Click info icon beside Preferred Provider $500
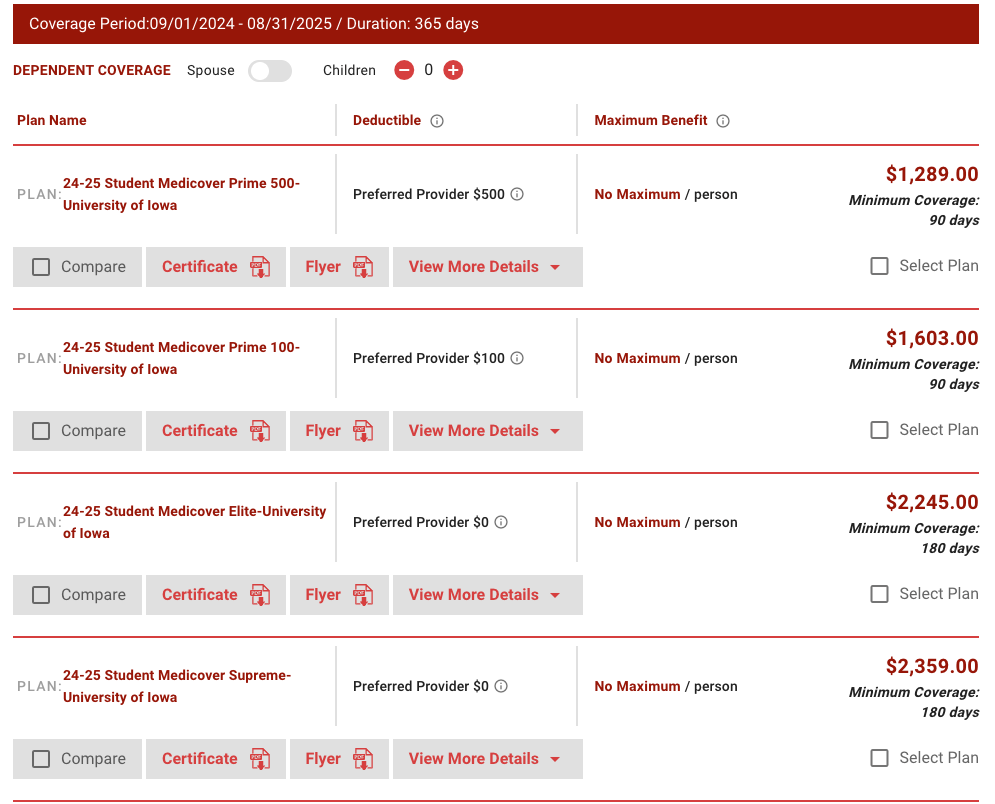Viewport: 995px width, 804px height. pos(517,194)
